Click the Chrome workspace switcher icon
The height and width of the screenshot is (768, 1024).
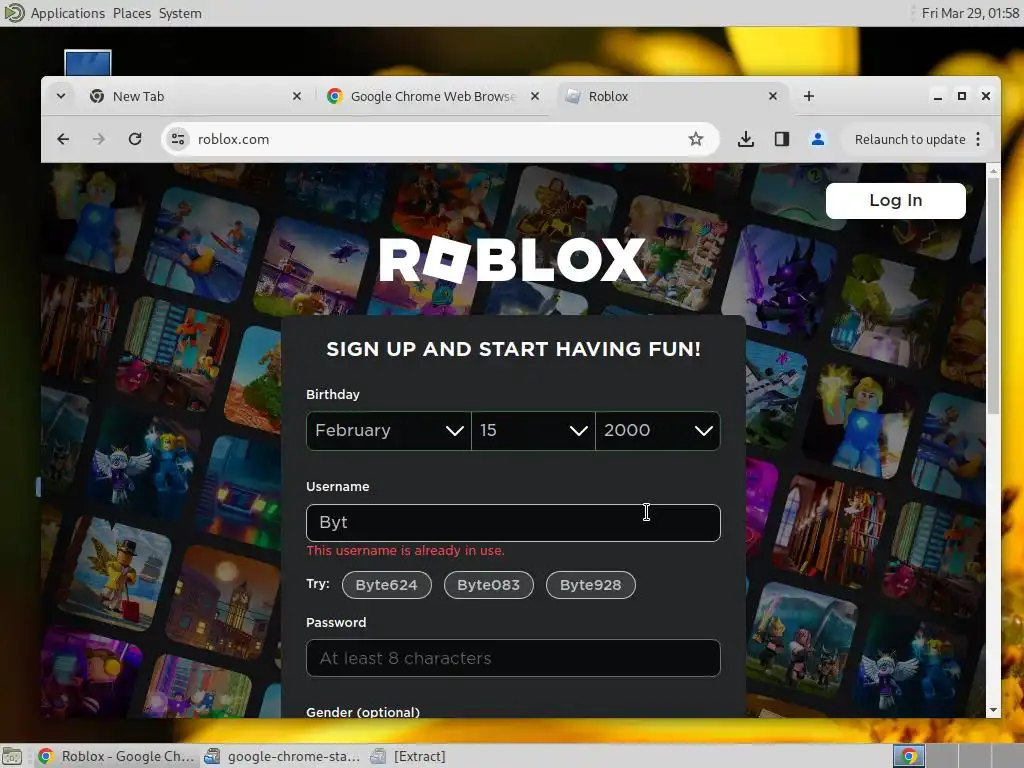(x=908, y=756)
